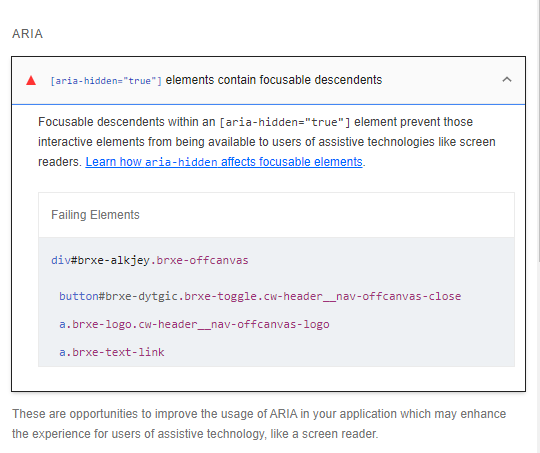Collapse the aria-hidden audit with the chevron
The width and height of the screenshot is (540, 453).
507,80
